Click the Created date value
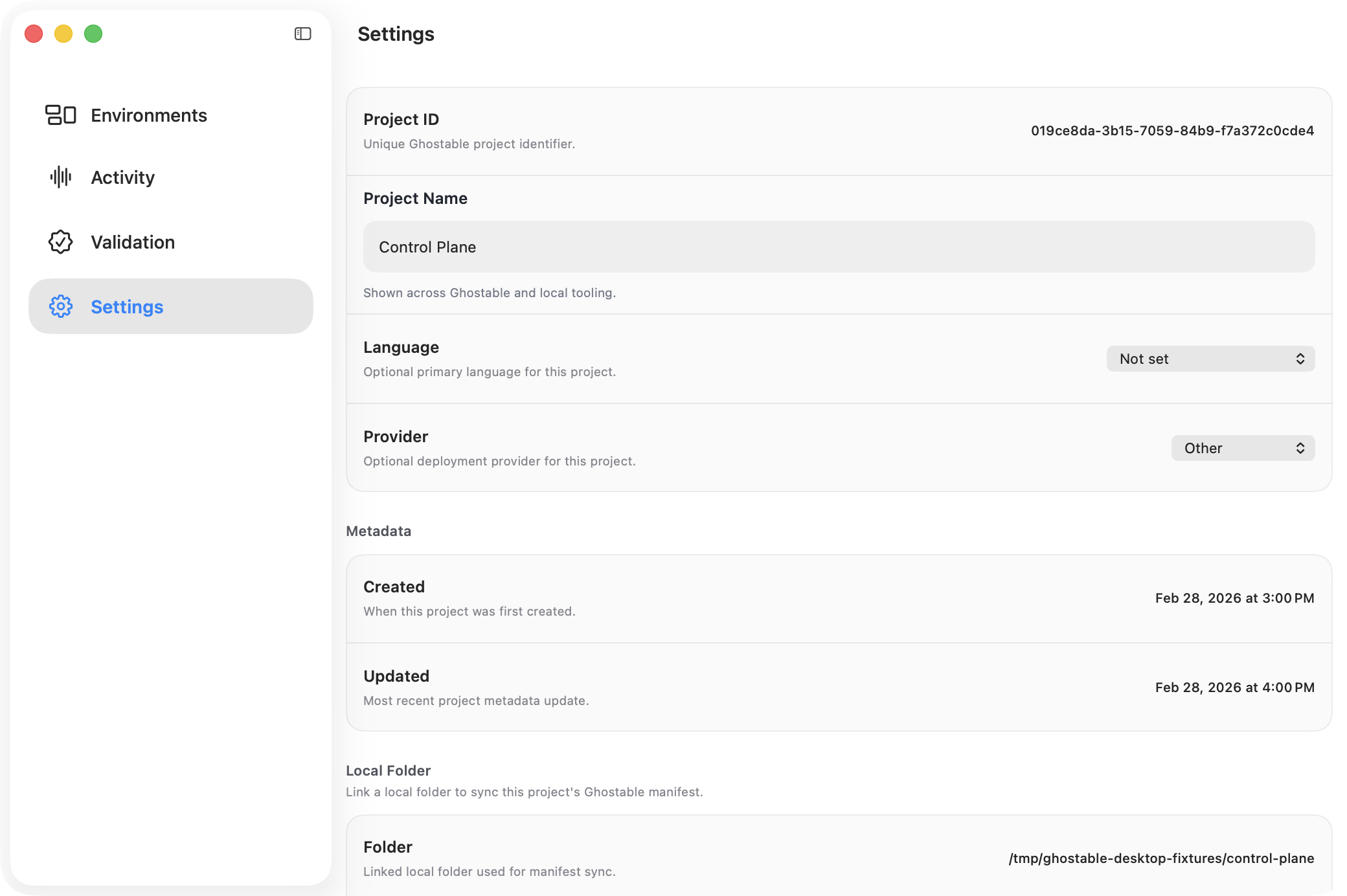The image size is (1347, 896). pyautogui.click(x=1234, y=598)
